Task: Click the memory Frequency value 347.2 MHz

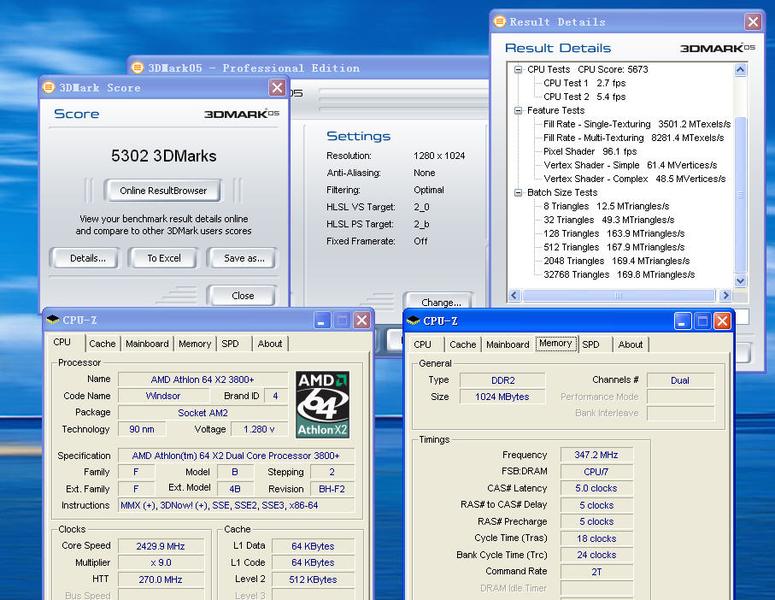Action: point(597,455)
